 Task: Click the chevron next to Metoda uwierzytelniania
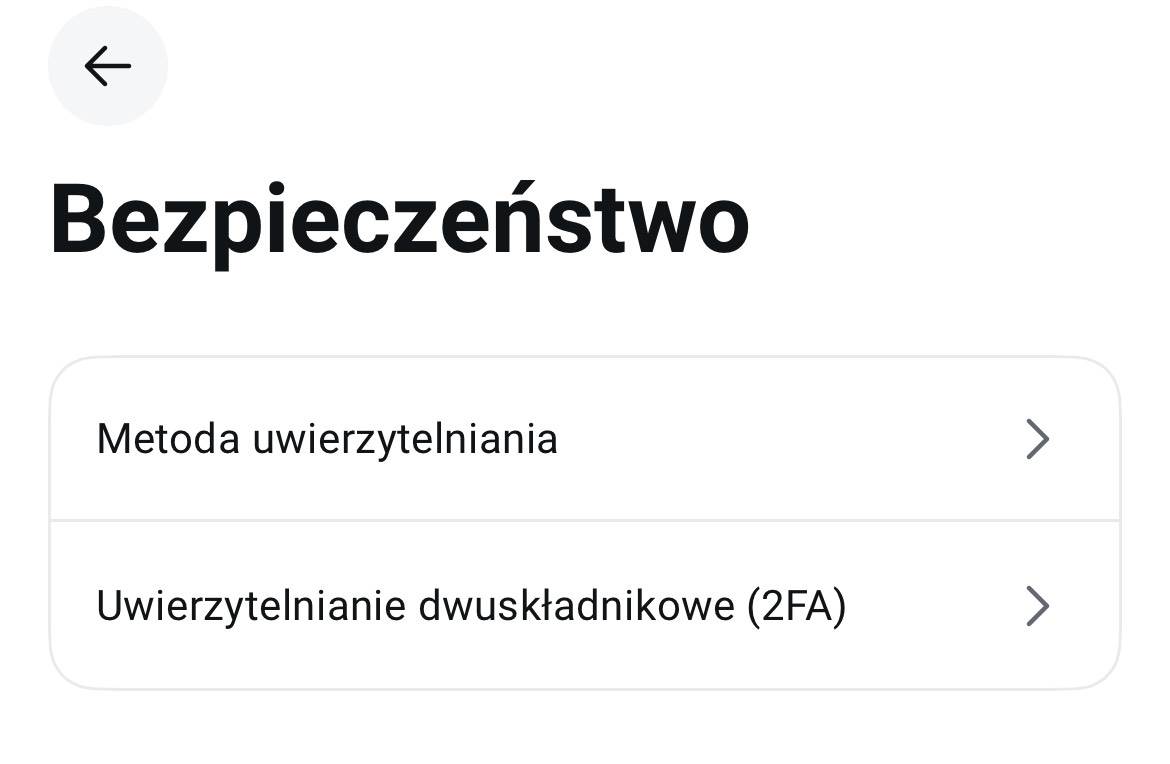(x=1038, y=439)
